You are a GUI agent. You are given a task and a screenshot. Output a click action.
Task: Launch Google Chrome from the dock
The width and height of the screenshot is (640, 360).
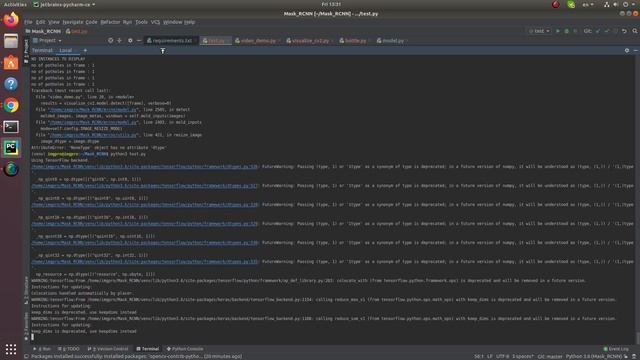click(x=11, y=105)
